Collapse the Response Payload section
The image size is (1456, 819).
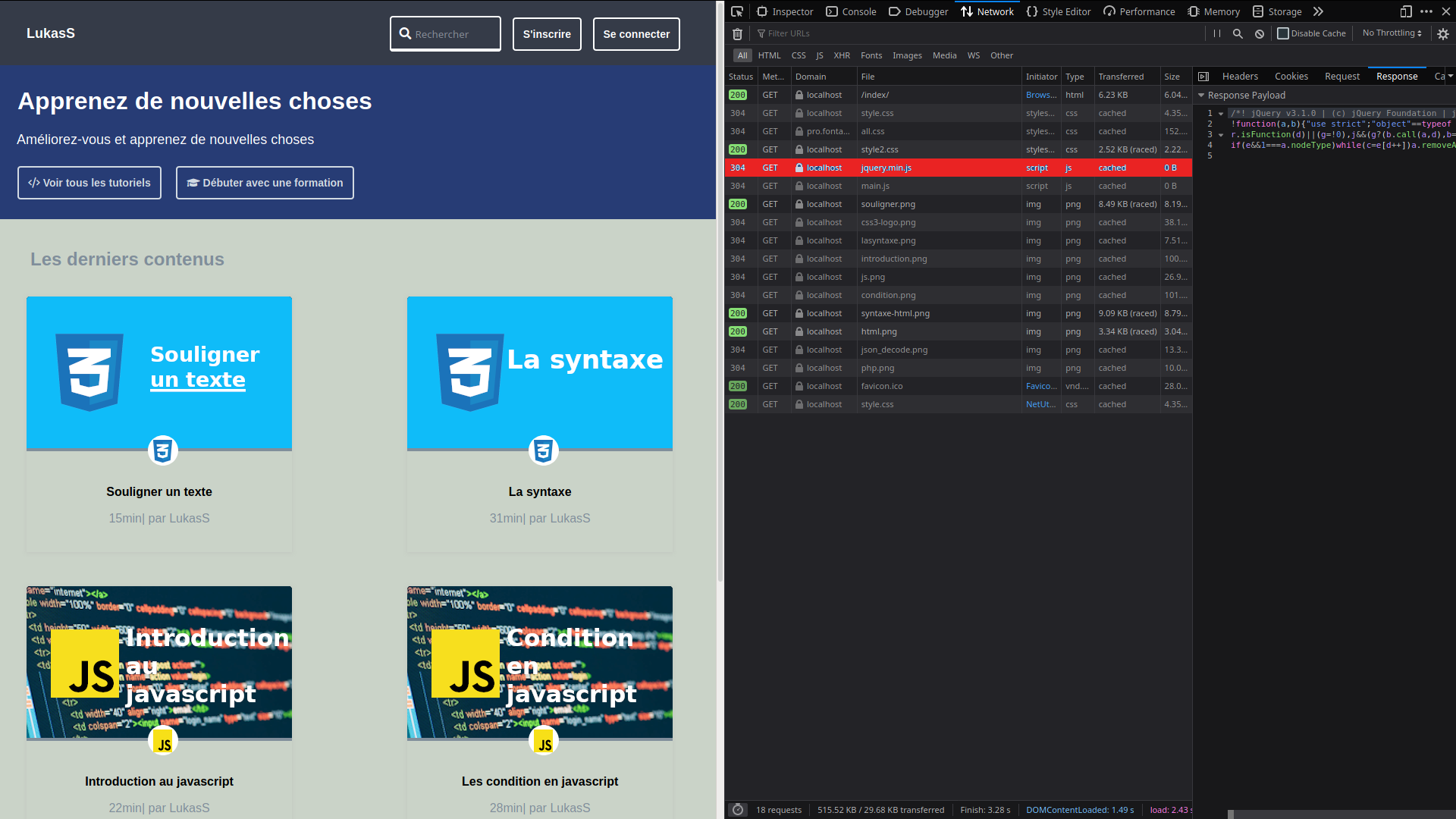coord(1201,95)
